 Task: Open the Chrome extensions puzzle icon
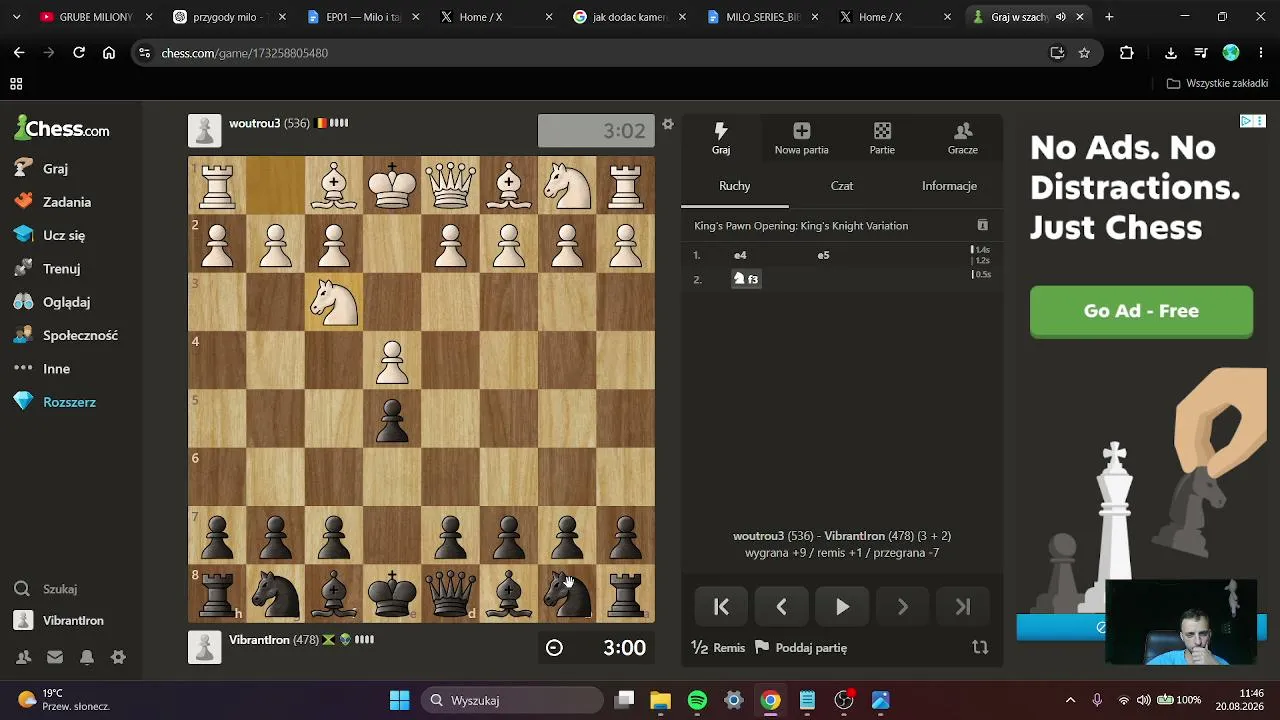coord(1127,53)
